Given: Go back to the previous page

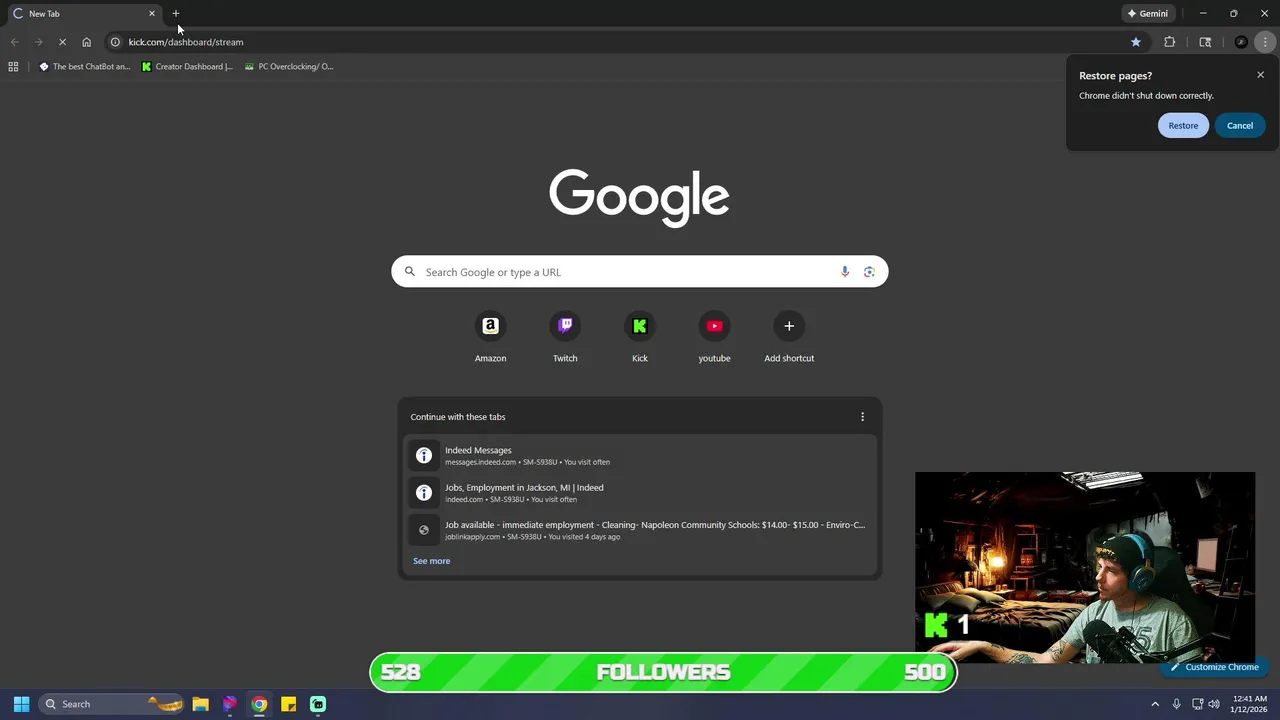Looking at the screenshot, I should (14, 42).
